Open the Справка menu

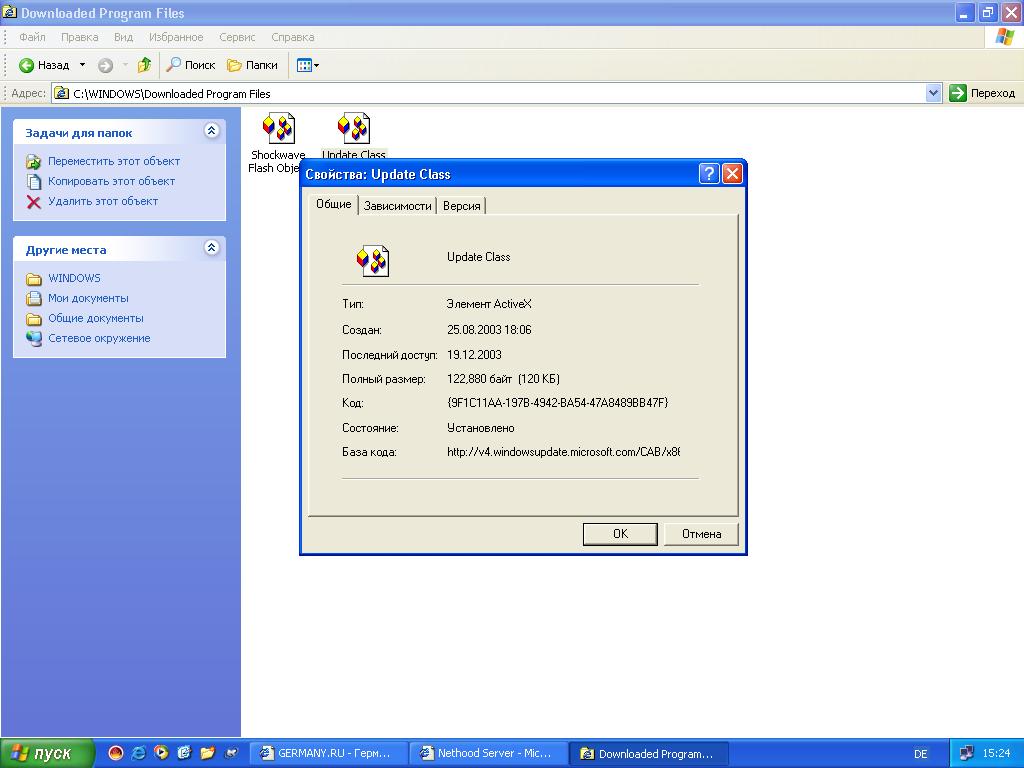[293, 37]
